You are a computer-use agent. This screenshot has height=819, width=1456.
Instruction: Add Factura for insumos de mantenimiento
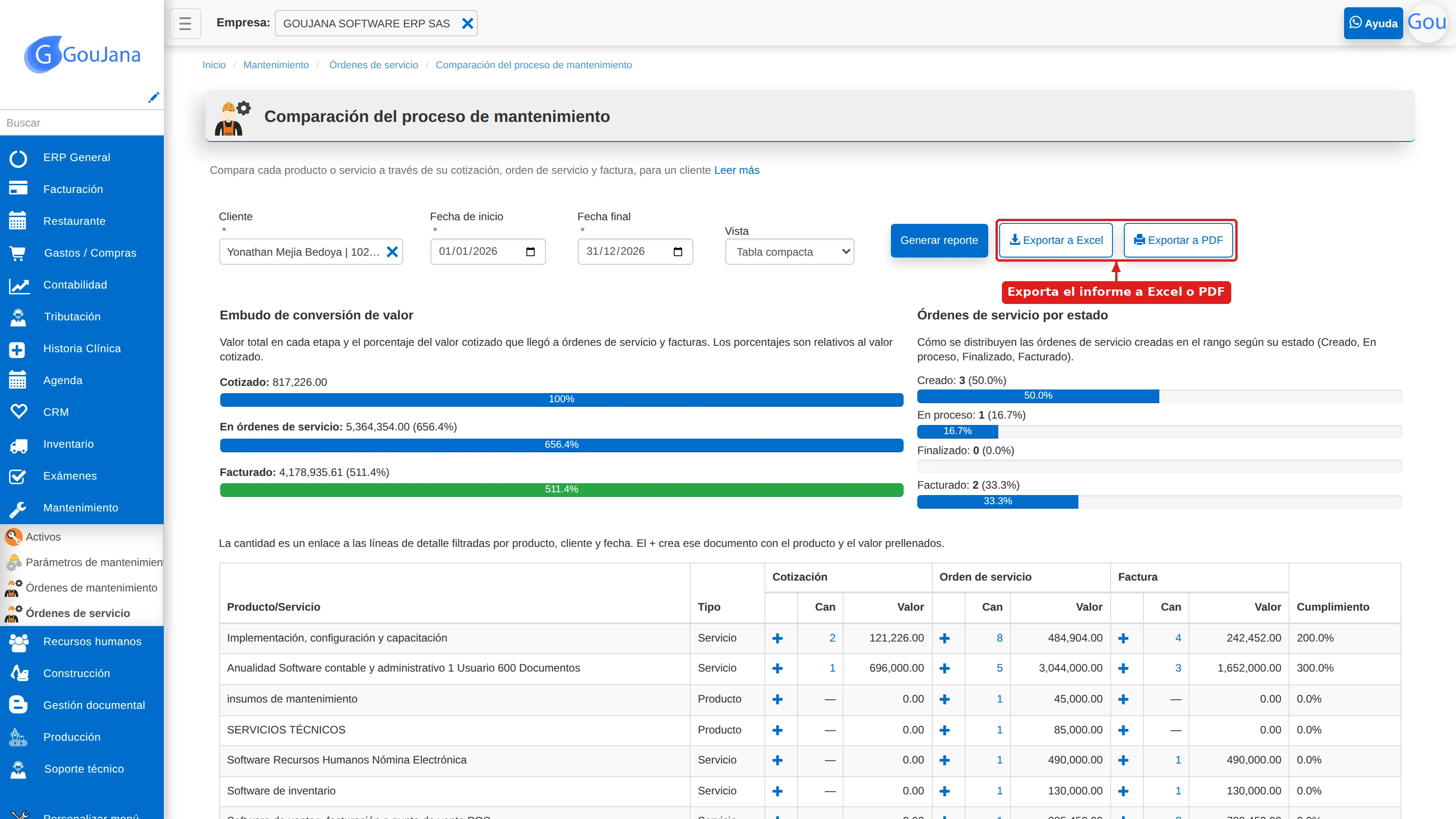[x=1123, y=699]
